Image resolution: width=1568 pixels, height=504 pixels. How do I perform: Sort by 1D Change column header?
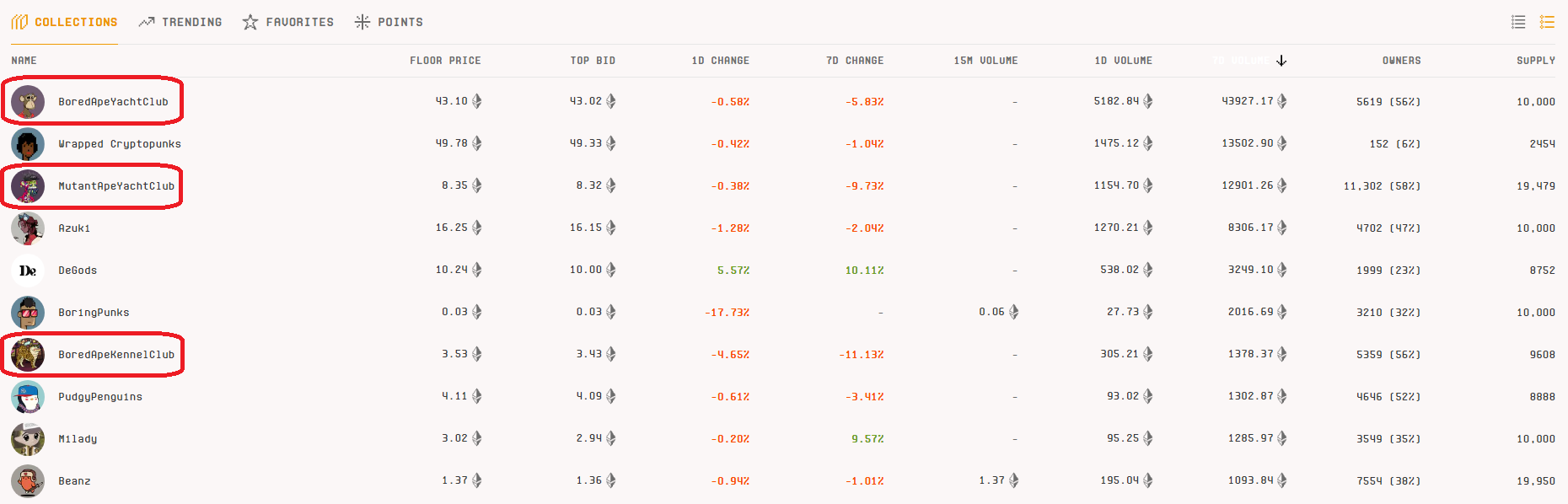720,61
